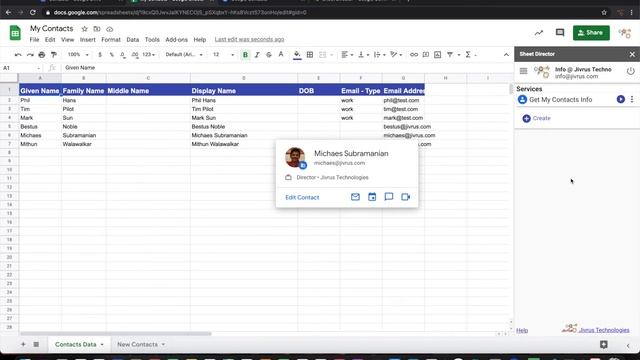
Task: Click Edit Contact in the contact card
Action: click(302, 197)
